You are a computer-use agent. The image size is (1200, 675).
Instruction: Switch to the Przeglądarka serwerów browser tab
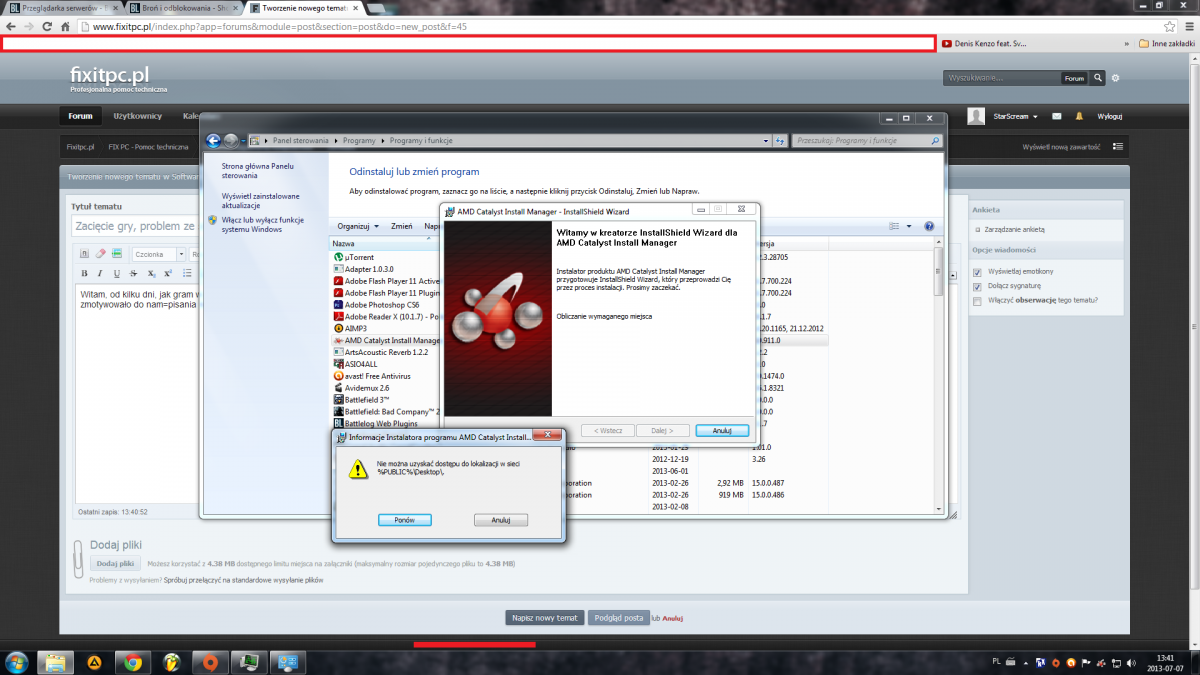point(63,7)
